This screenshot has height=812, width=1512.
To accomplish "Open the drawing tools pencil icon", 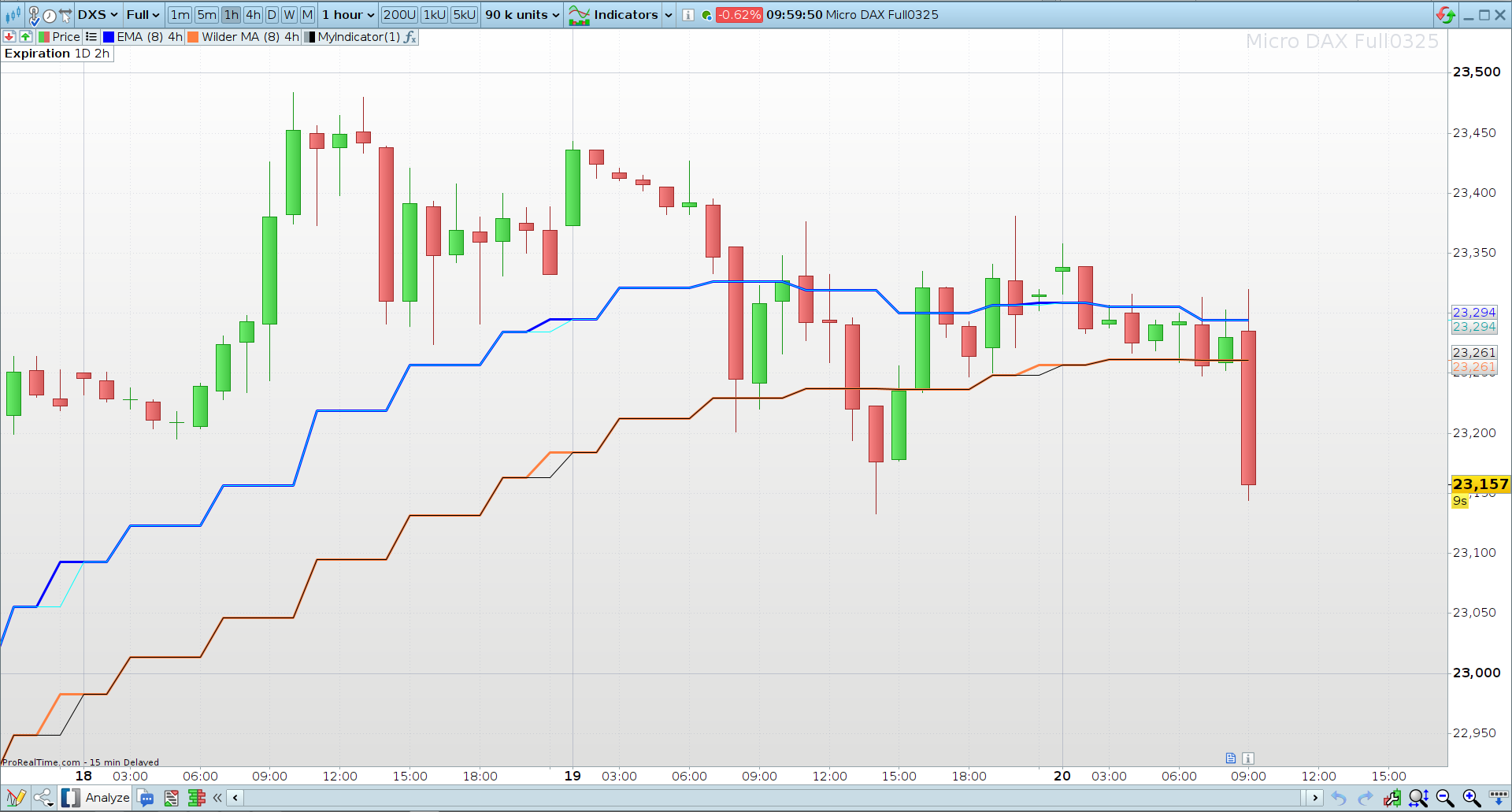I will (16, 798).
